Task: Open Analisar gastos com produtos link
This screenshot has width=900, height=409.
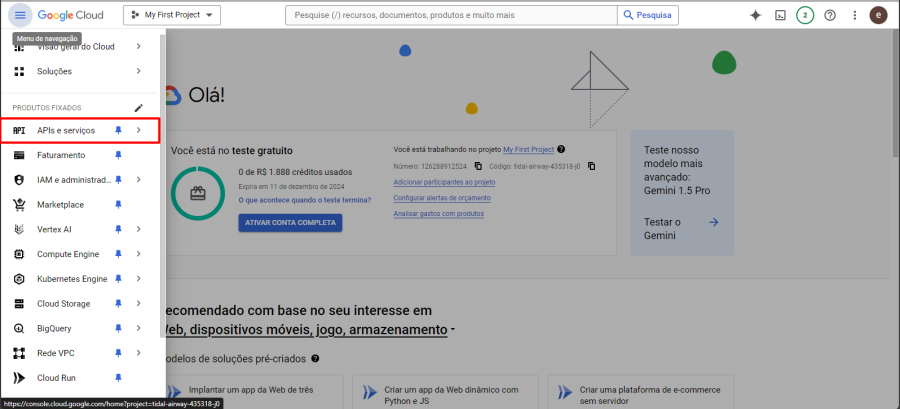Action: pyautogui.click(x=439, y=213)
